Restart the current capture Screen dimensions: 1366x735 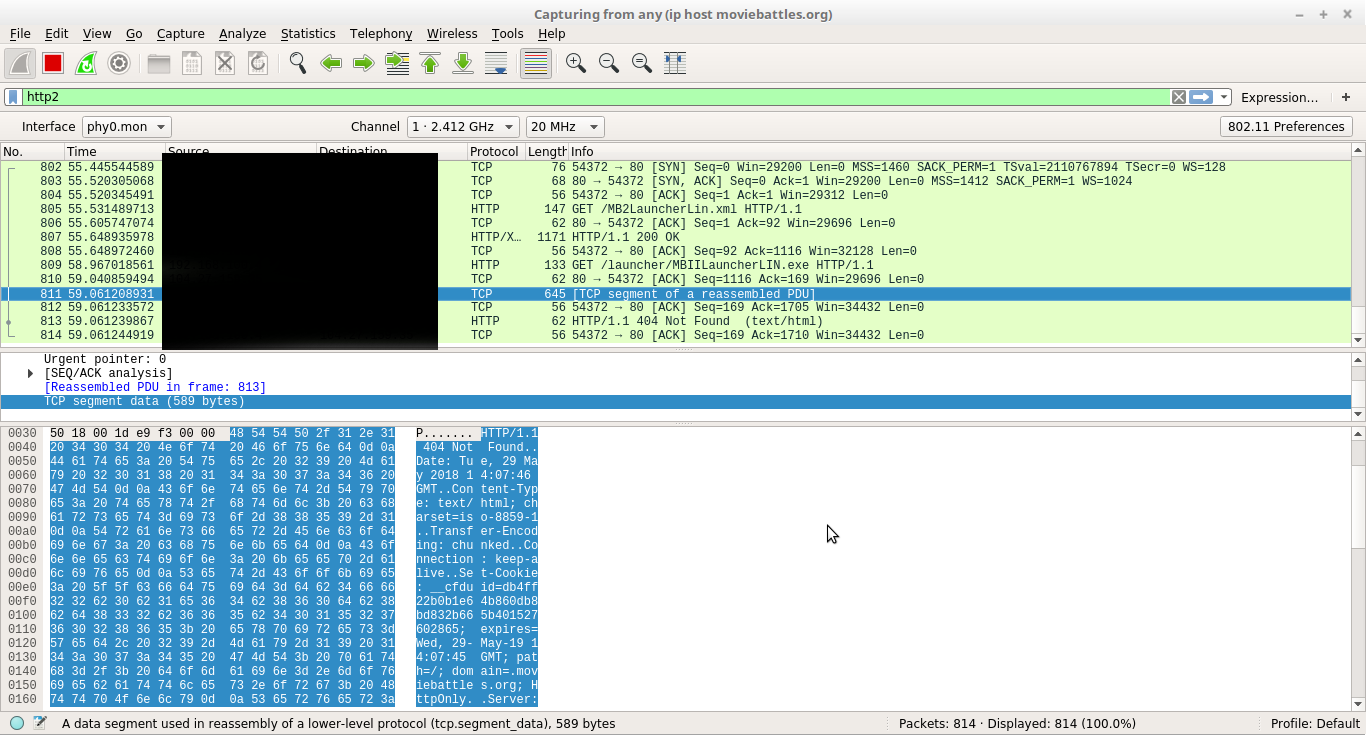pos(86,63)
